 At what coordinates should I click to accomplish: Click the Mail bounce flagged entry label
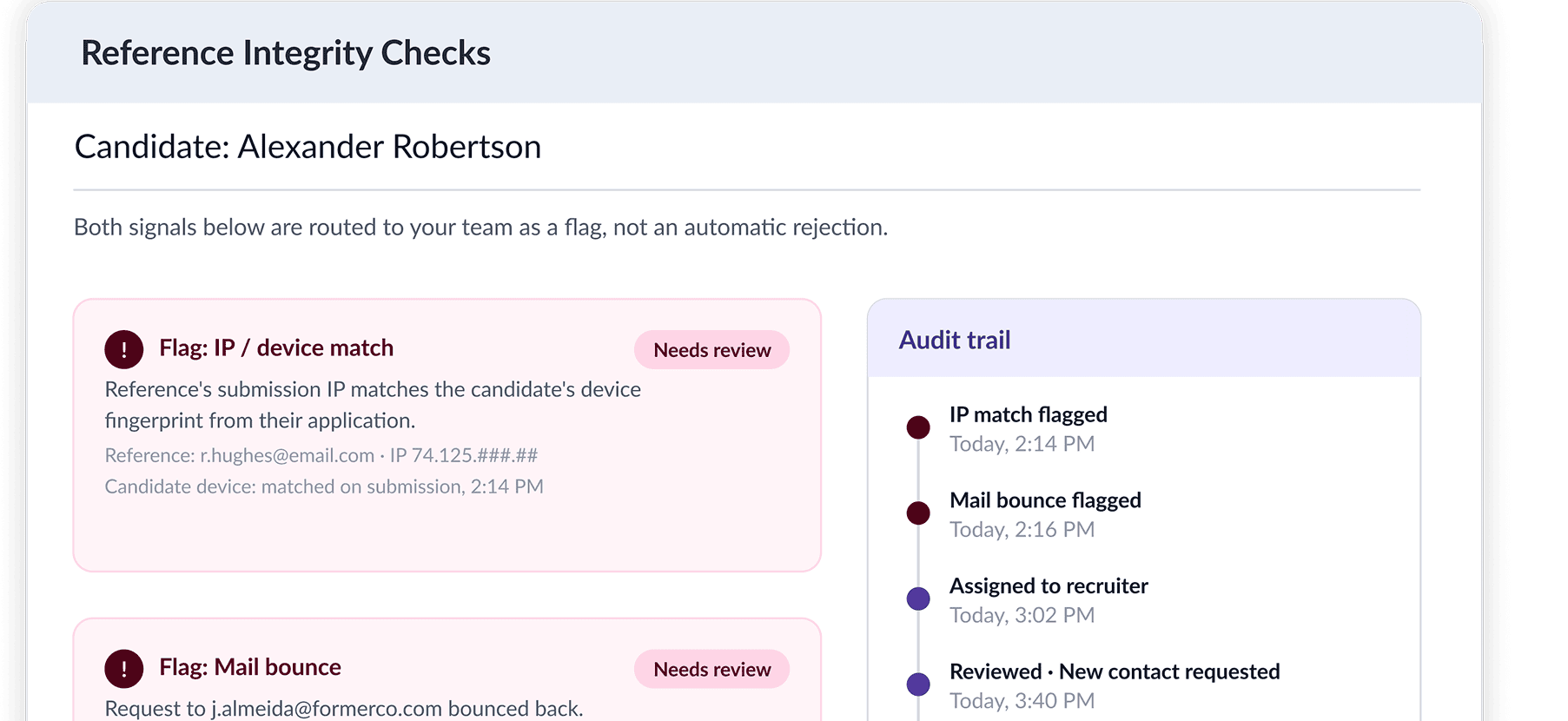[x=1045, y=500]
